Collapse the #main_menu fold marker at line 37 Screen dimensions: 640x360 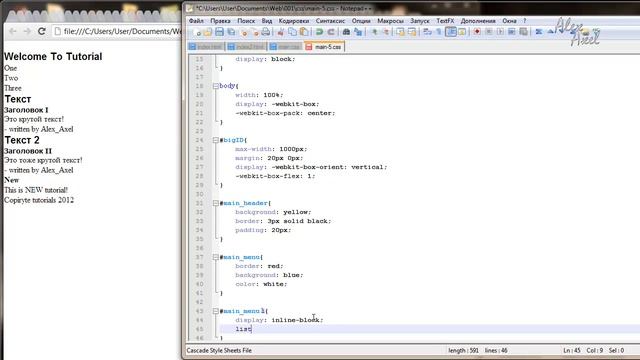tap(216, 257)
